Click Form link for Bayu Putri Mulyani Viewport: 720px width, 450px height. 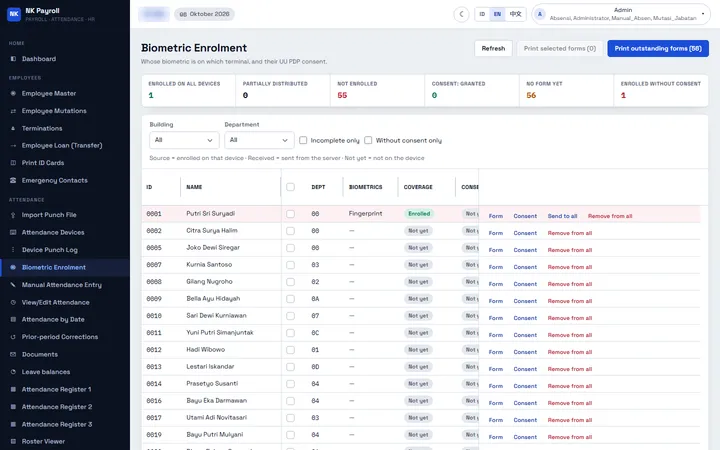(x=495, y=437)
